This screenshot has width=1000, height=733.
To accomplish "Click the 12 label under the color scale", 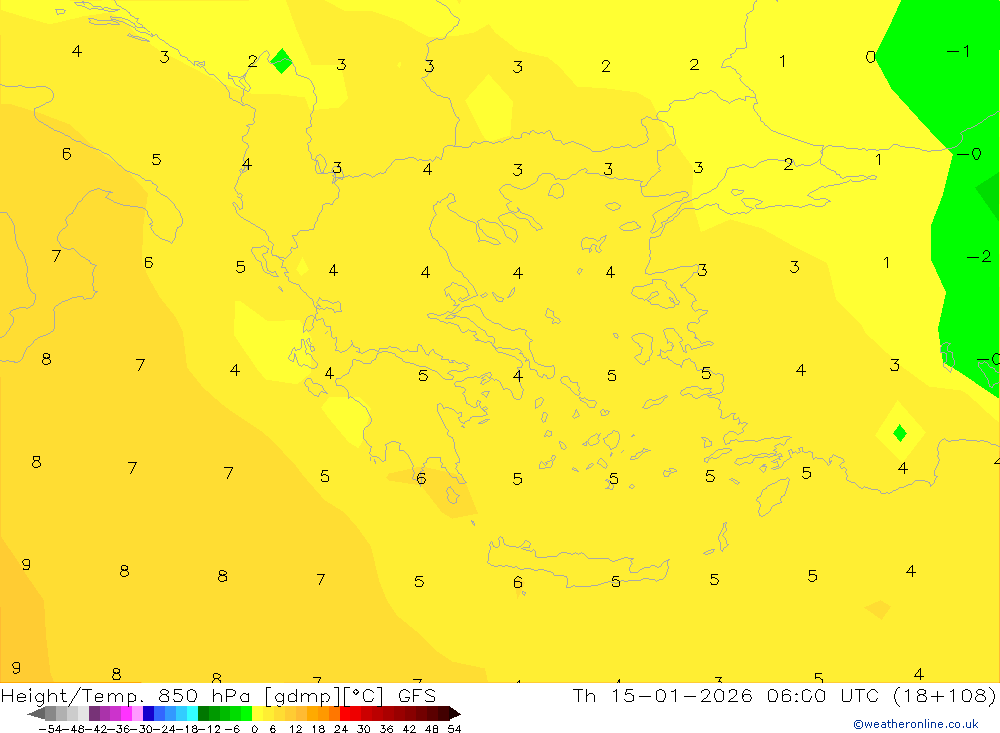I will point(295,729).
